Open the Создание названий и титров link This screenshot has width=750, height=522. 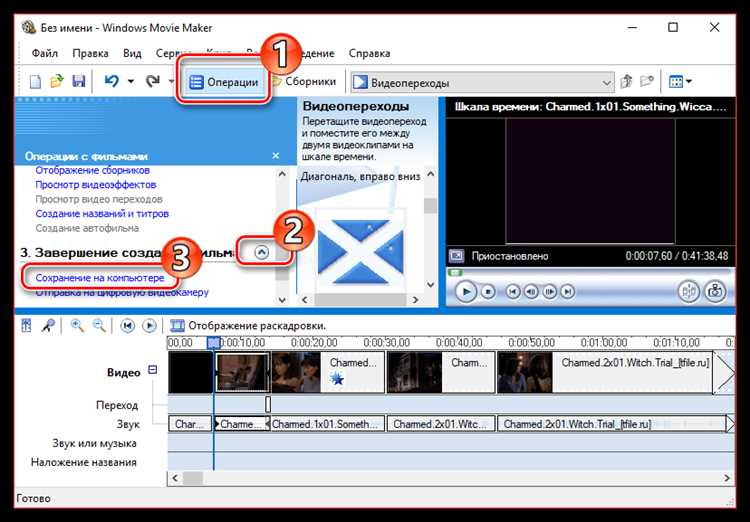102,214
